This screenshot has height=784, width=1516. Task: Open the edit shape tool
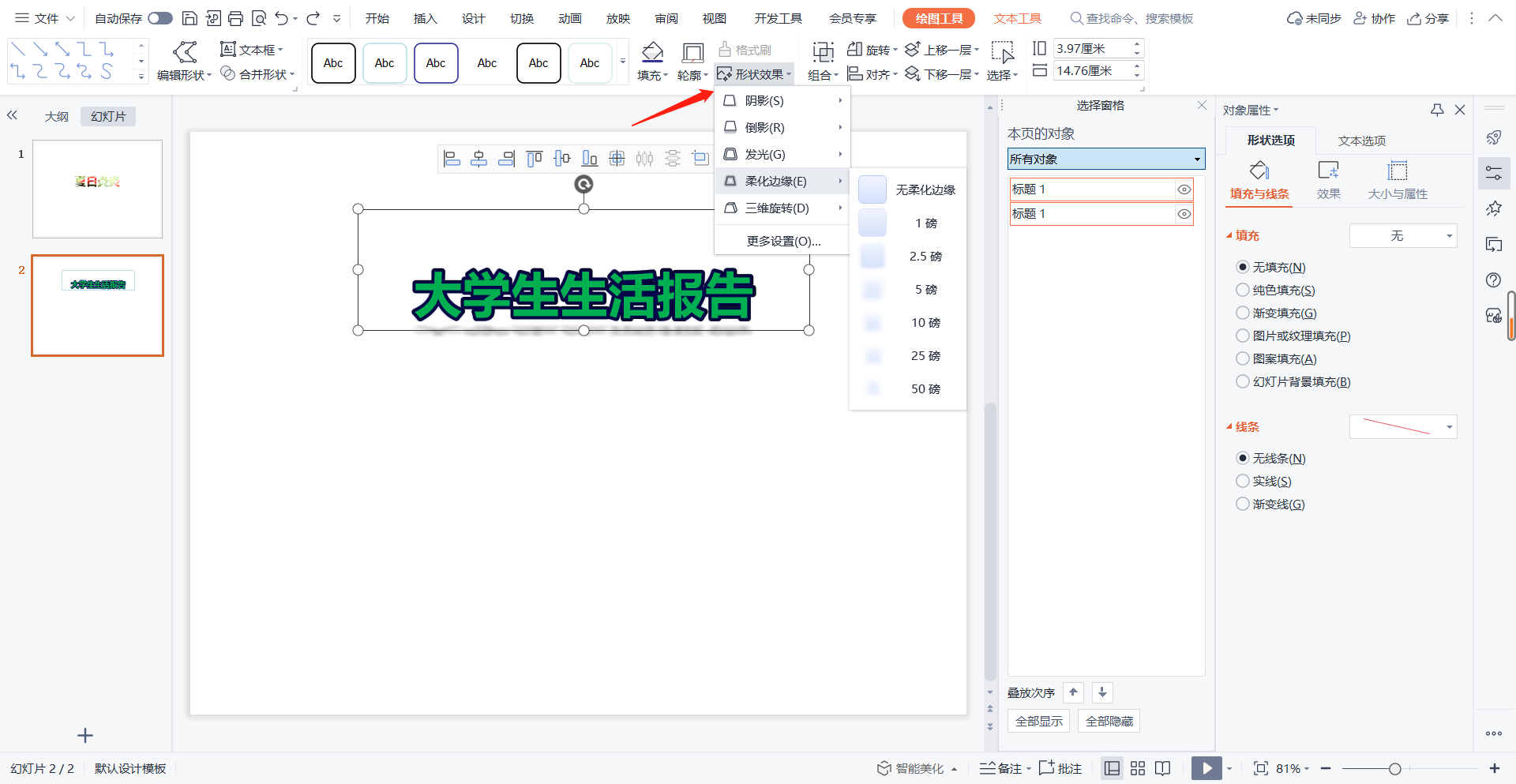[185, 62]
